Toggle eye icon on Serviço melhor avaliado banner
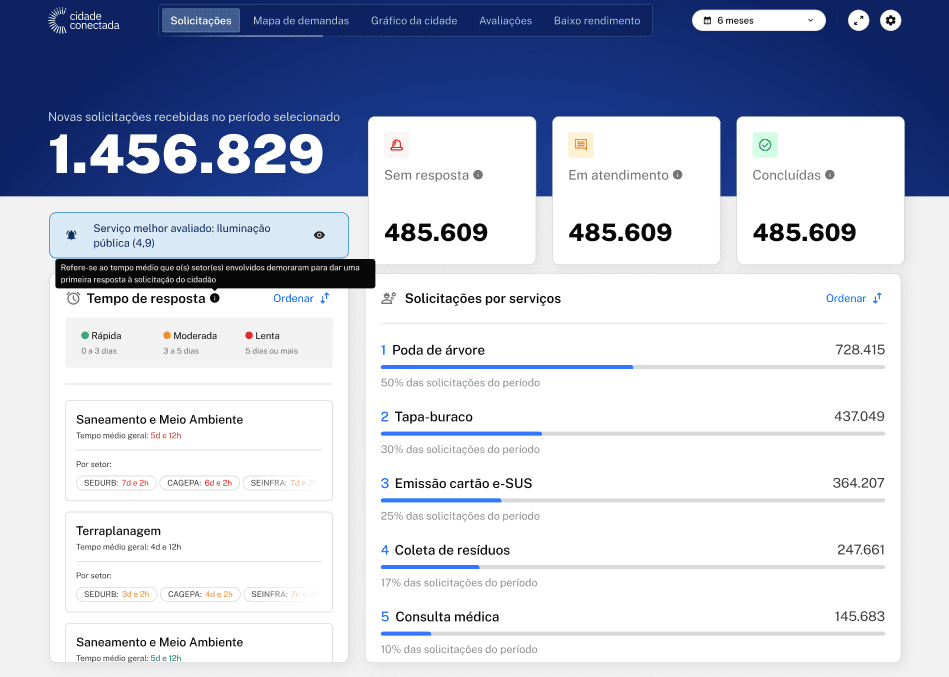Viewport: 949px width, 677px height. [x=320, y=235]
